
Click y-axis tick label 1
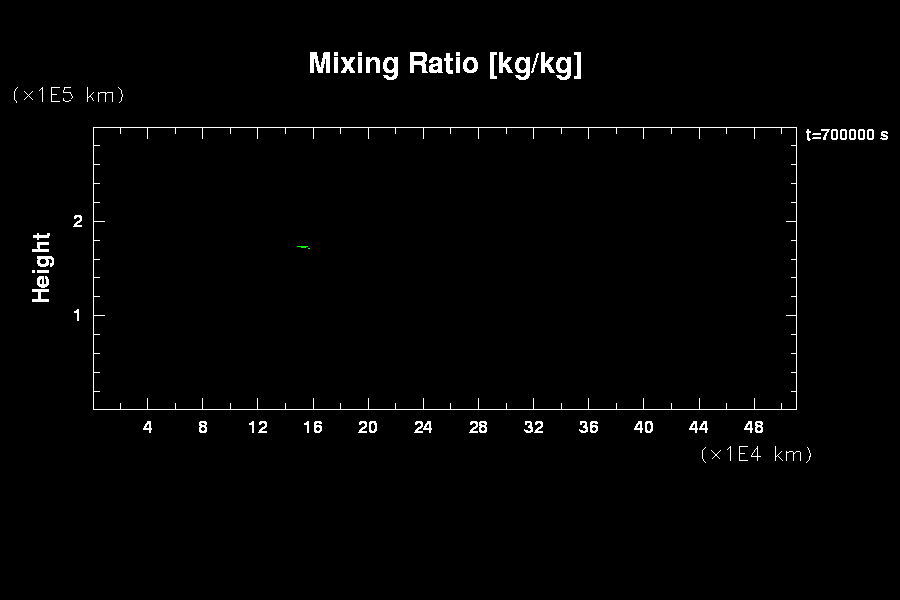tap(77, 315)
